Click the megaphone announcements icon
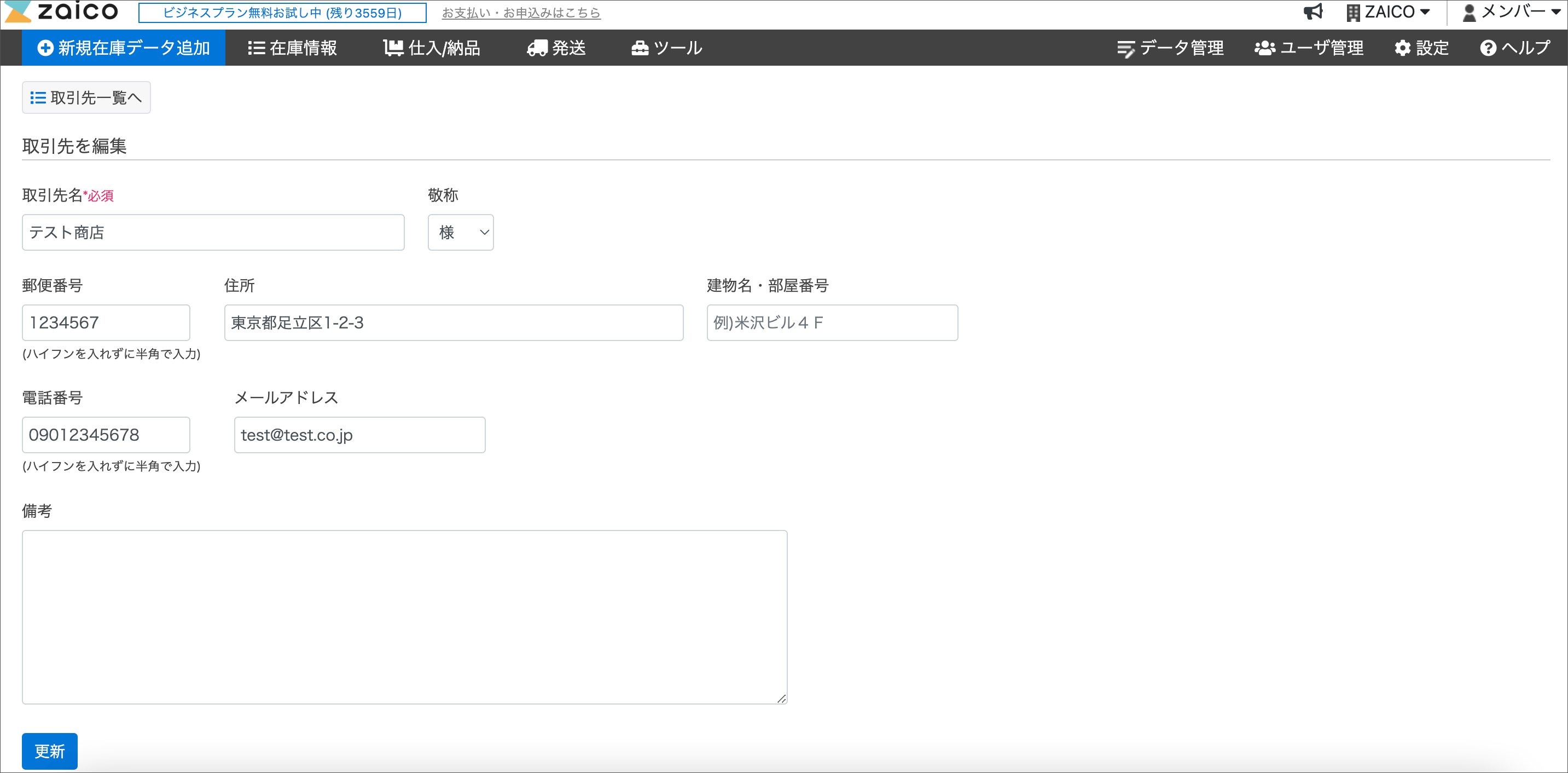 [1314, 11]
